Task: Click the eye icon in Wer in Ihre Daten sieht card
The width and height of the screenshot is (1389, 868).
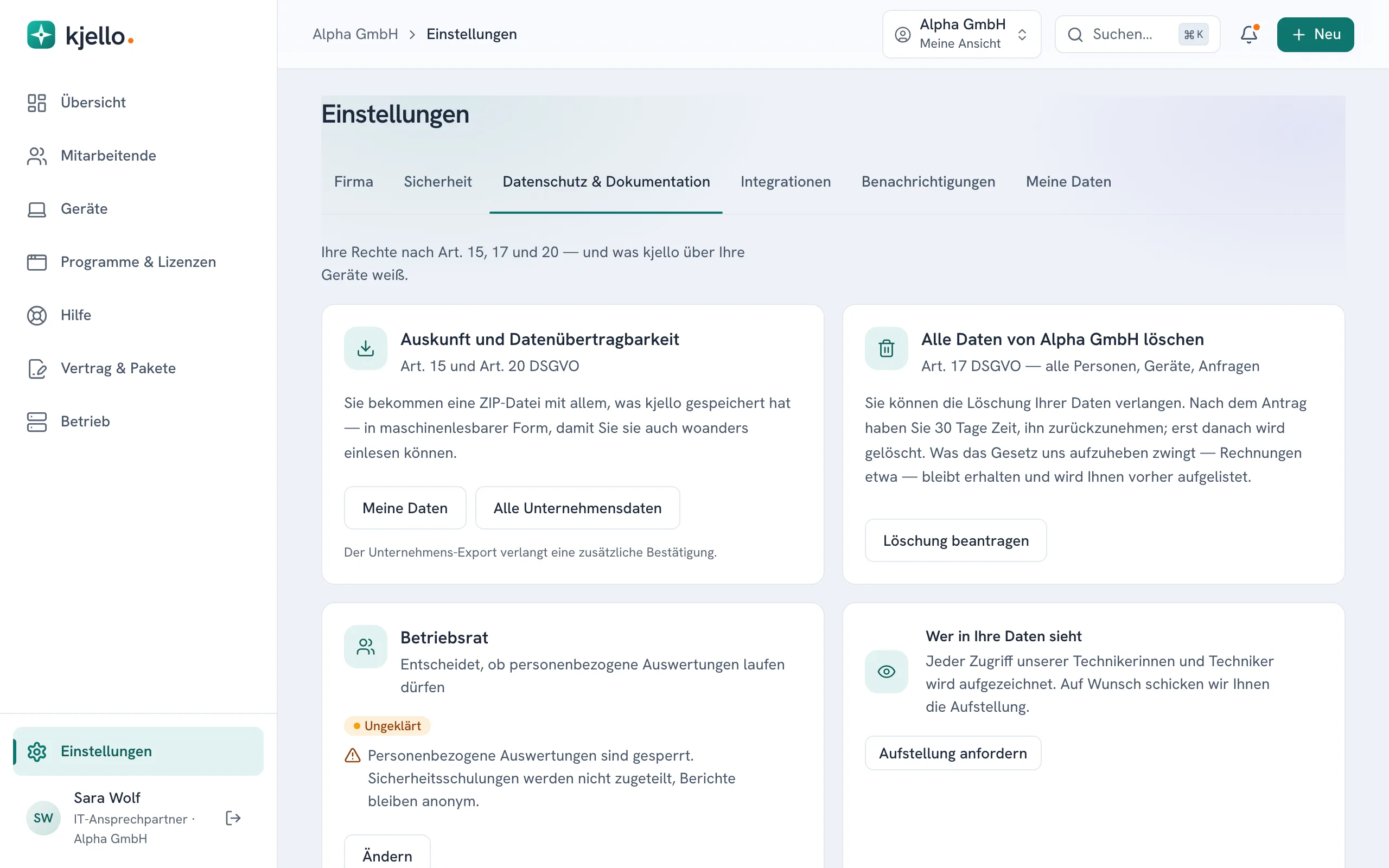Action: click(x=886, y=672)
